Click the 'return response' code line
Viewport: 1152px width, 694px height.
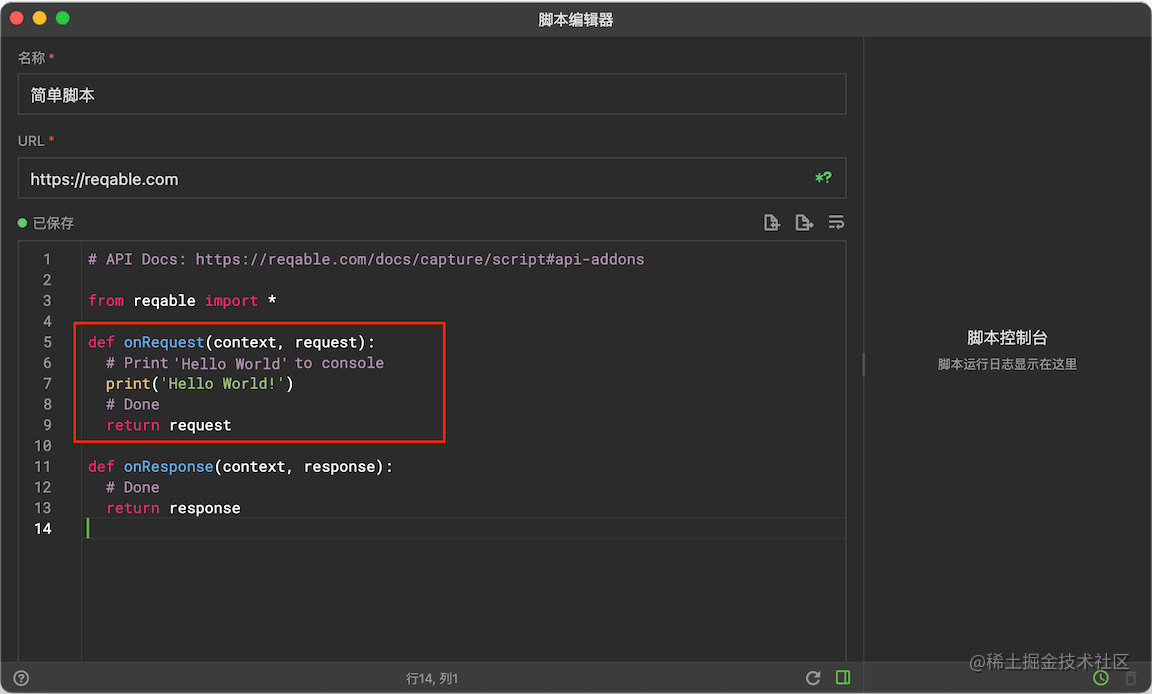173,508
